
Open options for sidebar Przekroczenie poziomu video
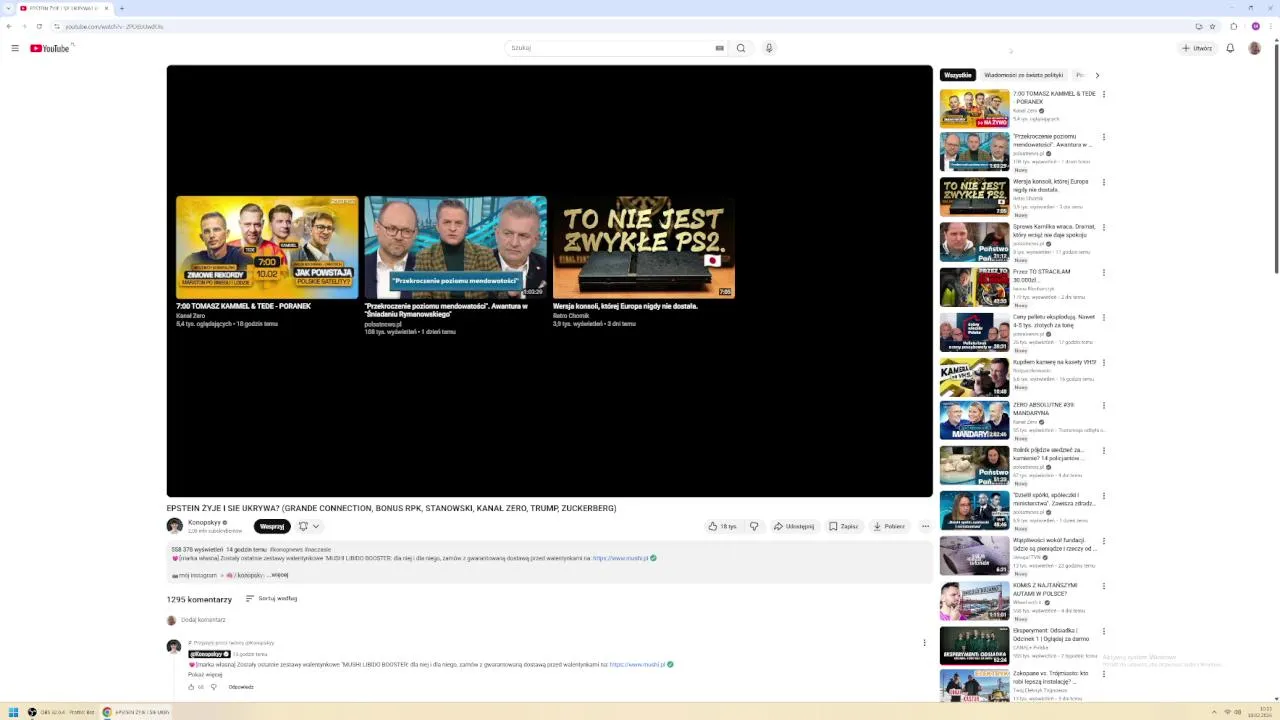pyautogui.click(x=1104, y=137)
